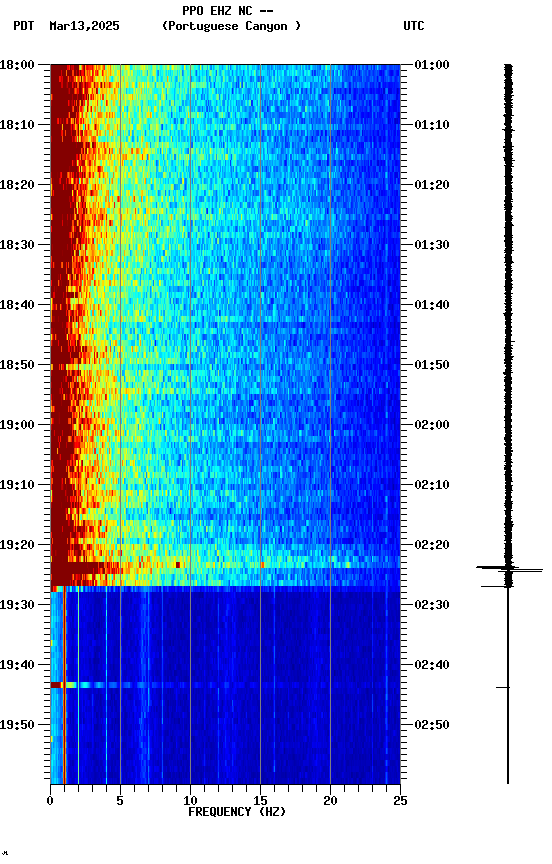The image size is (552, 864).
Task: Click the 02:00 UTC time label
Action: coord(432,425)
